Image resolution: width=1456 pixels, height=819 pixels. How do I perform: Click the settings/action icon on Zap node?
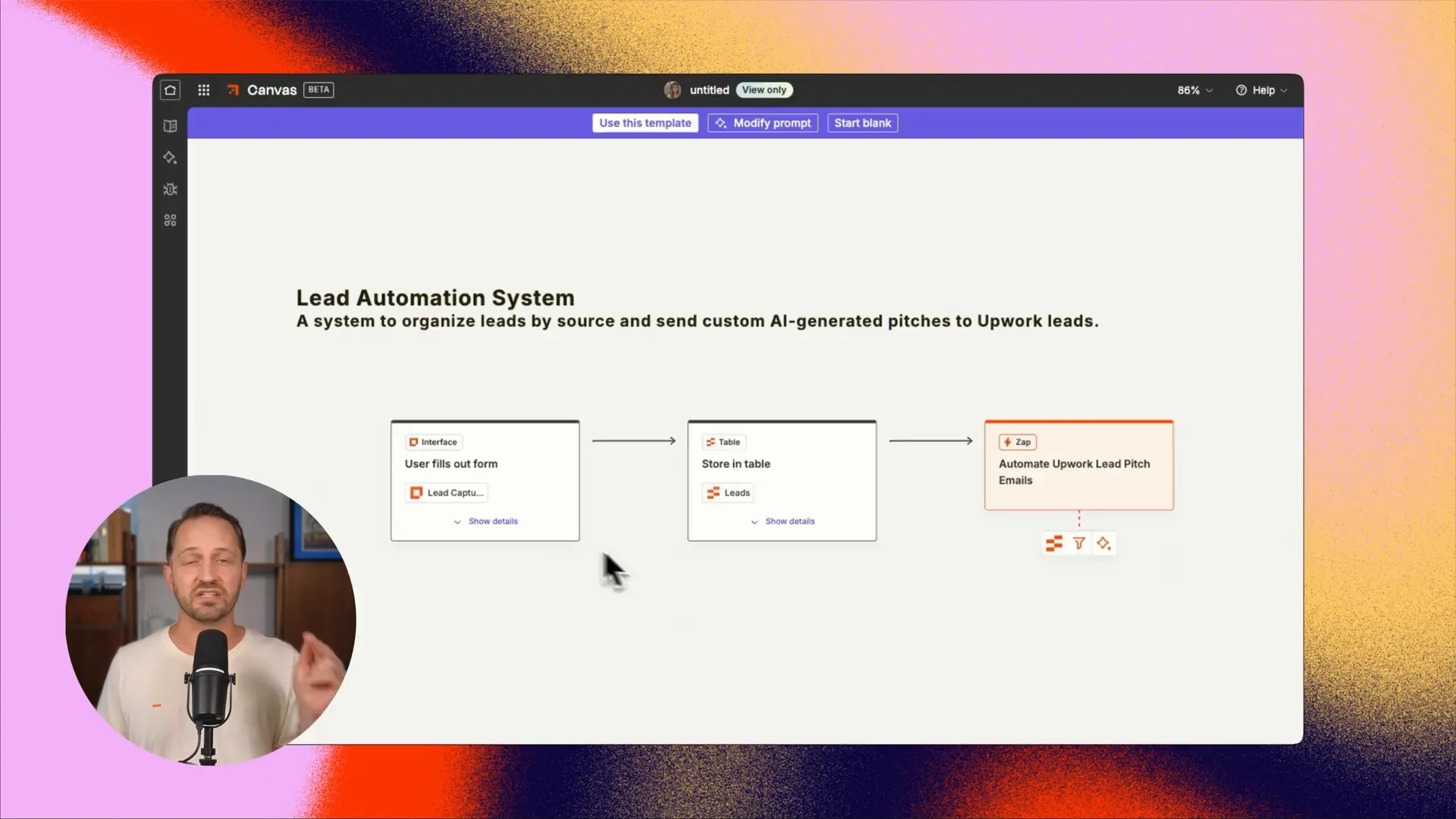(x=1104, y=543)
